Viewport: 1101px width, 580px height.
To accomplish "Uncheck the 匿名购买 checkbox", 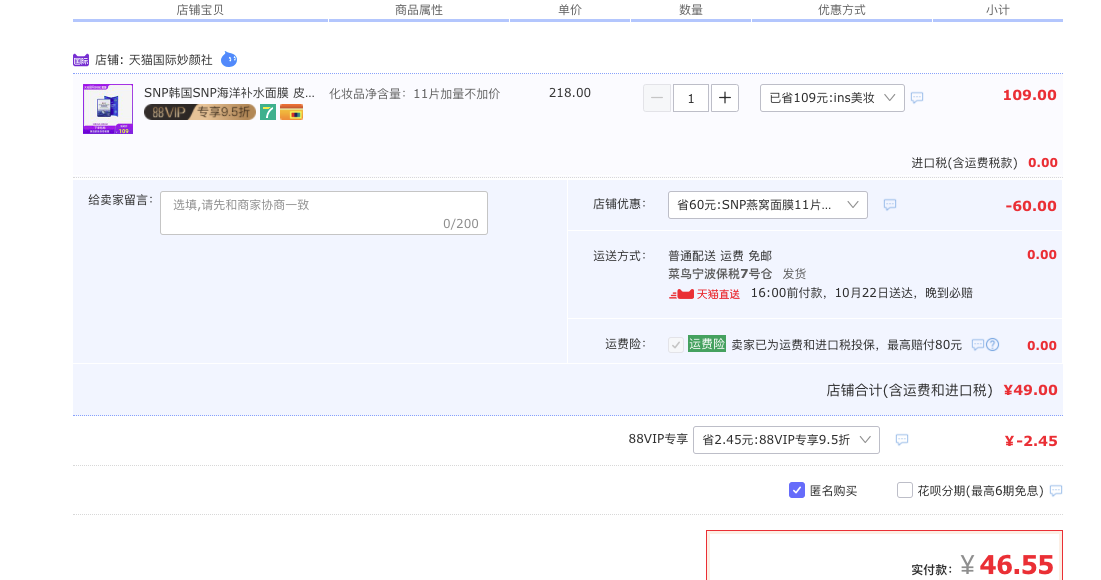I will click(796, 490).
